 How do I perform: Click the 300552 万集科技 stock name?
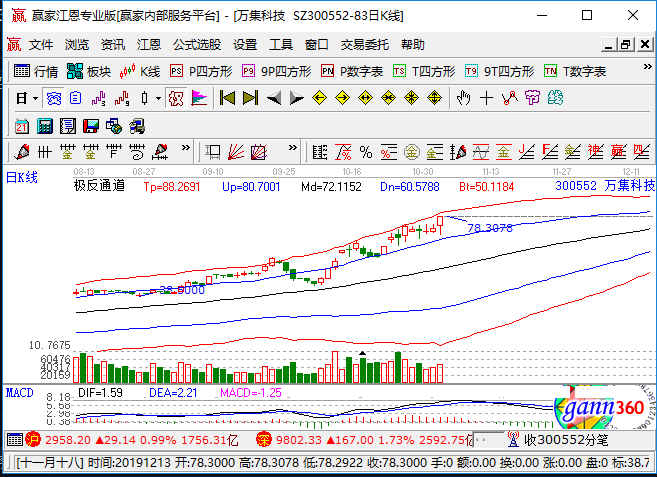pos(605,186)
